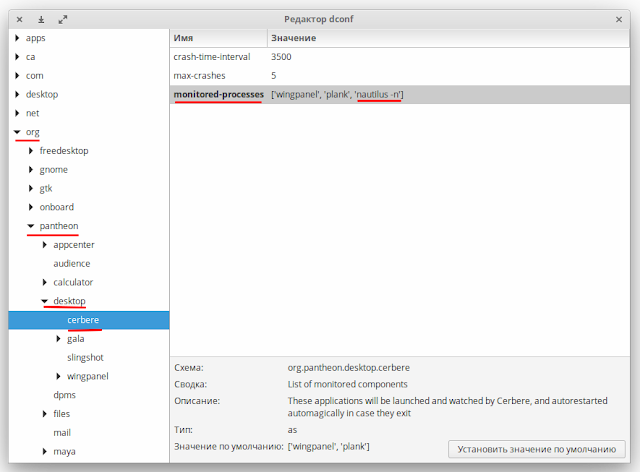Close the dconf editor with the right X
Image resolution: width=640 pixels, height=472 pixels.
[619, 19]
